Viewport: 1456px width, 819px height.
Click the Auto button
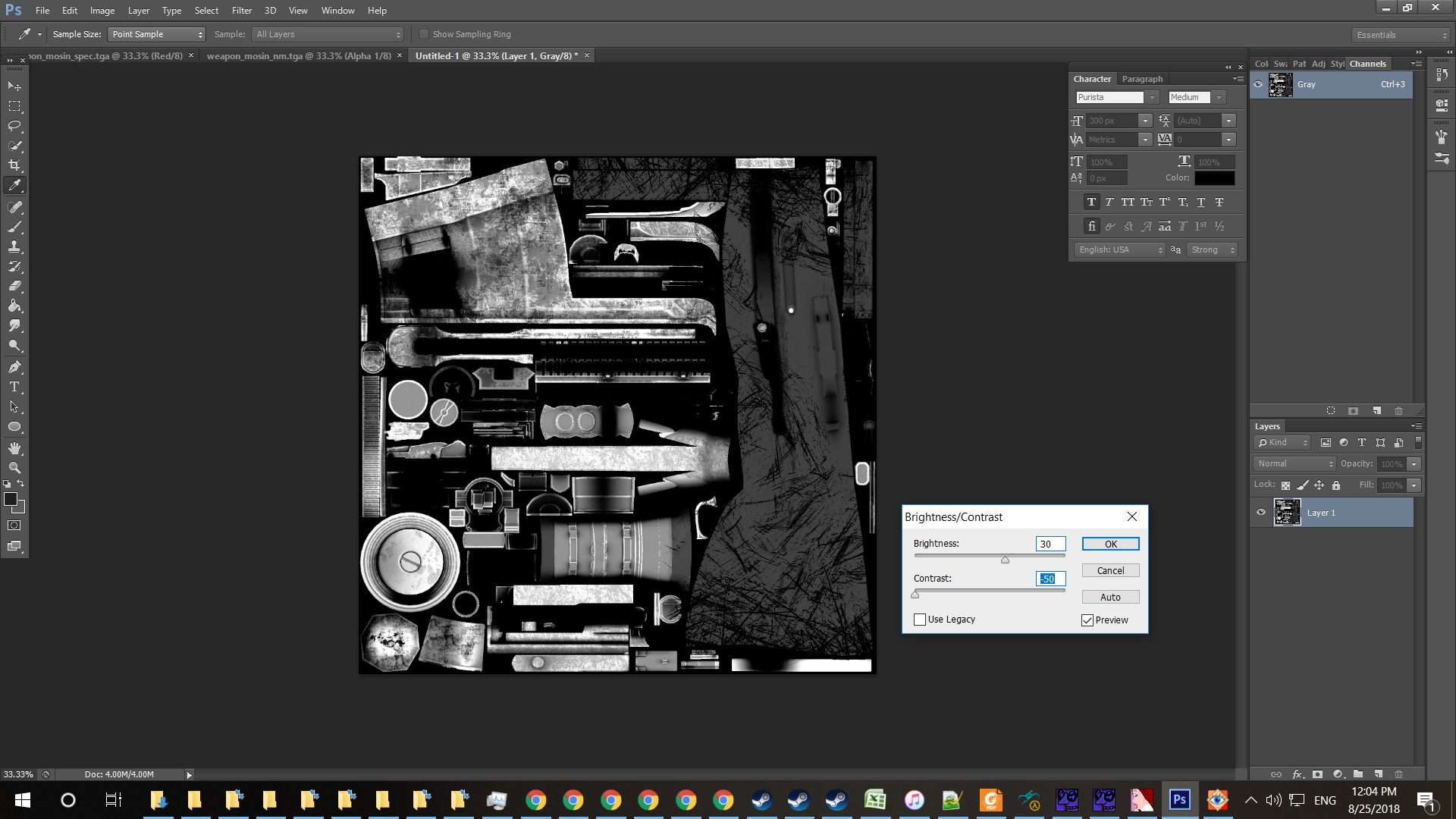(x=1110, y=597)
